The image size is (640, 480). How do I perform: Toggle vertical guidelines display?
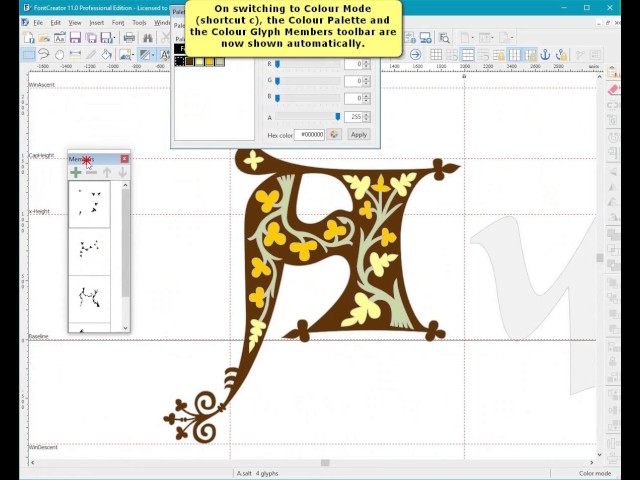[514, 54]
